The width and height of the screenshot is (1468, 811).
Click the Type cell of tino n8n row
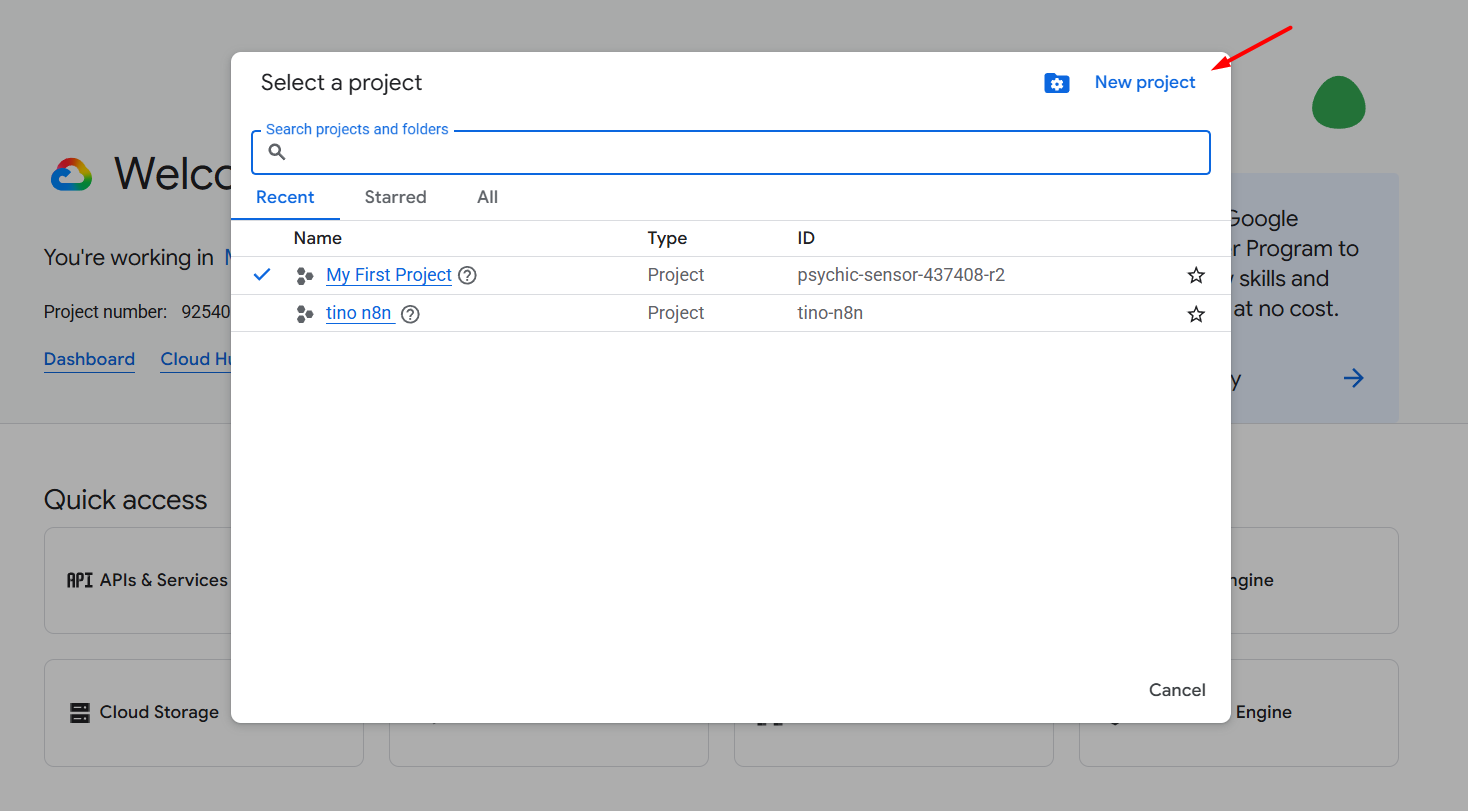point(676,313)
